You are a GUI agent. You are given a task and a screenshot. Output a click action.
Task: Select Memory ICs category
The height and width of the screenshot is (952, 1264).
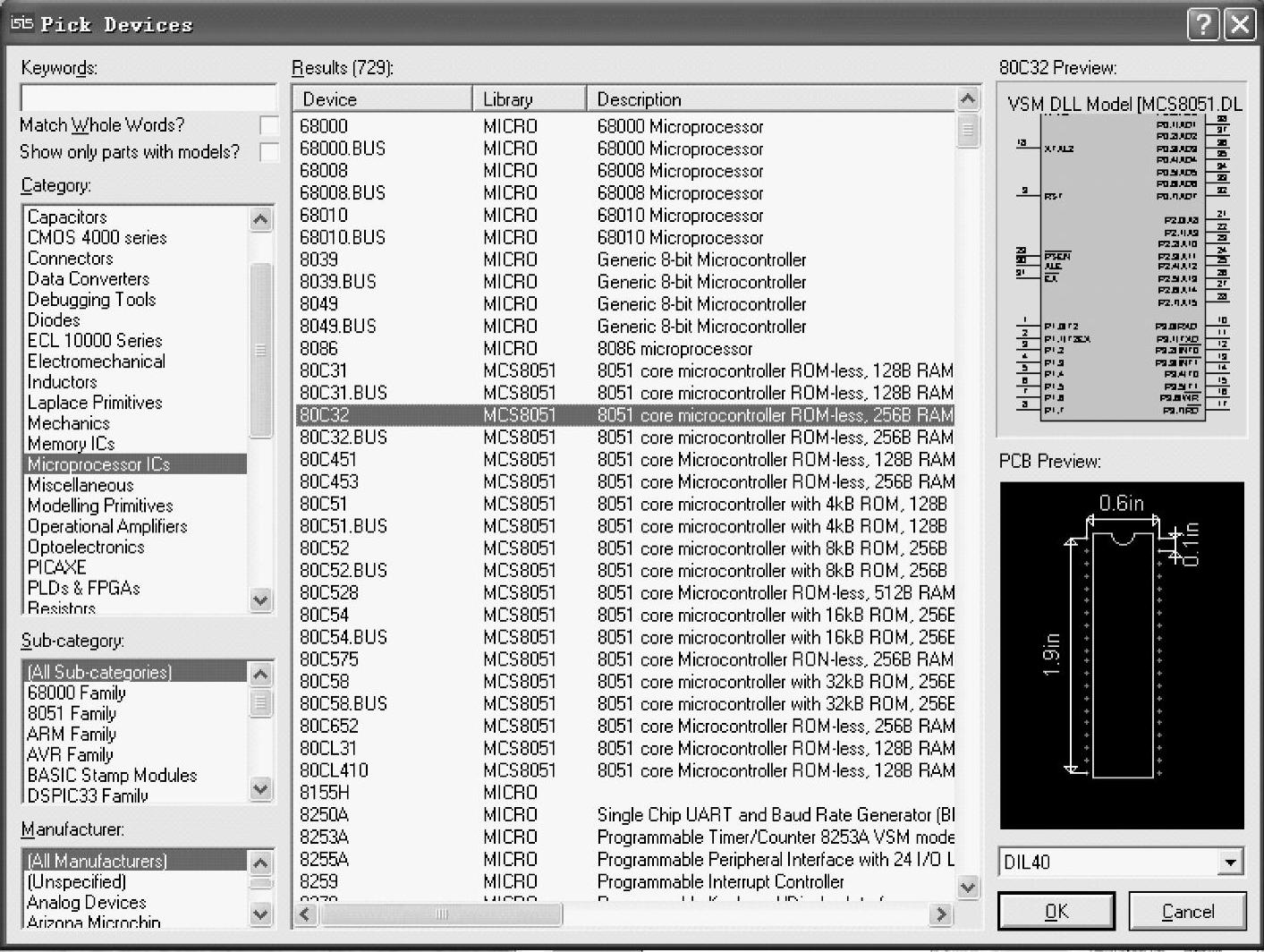click(71, 444)
